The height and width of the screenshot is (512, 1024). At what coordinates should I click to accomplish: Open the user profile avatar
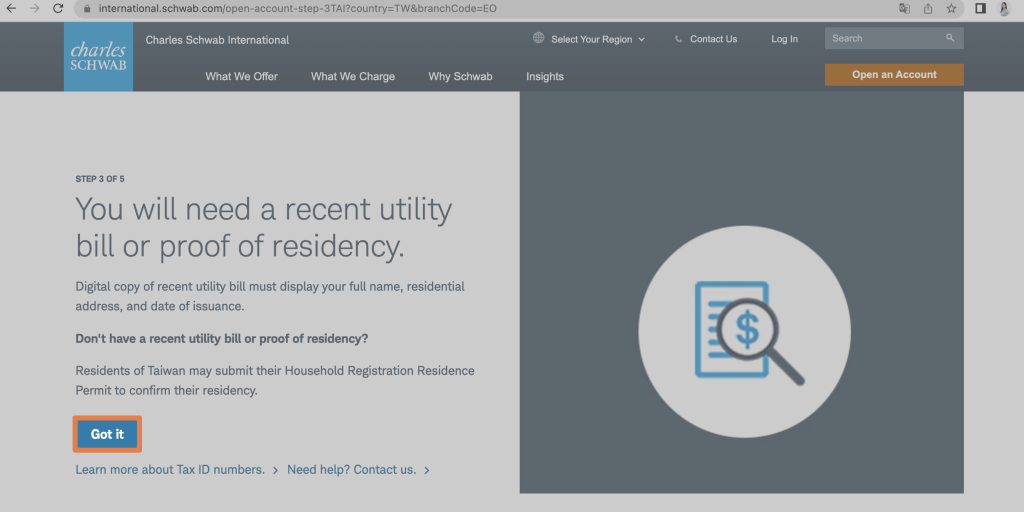point(1004,8)
